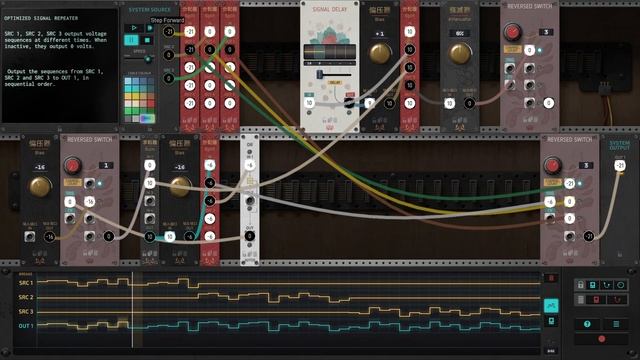This screenshot has width=640, height=360.
Task: Click the Signal Delay output jack
Action: point(349,103)
